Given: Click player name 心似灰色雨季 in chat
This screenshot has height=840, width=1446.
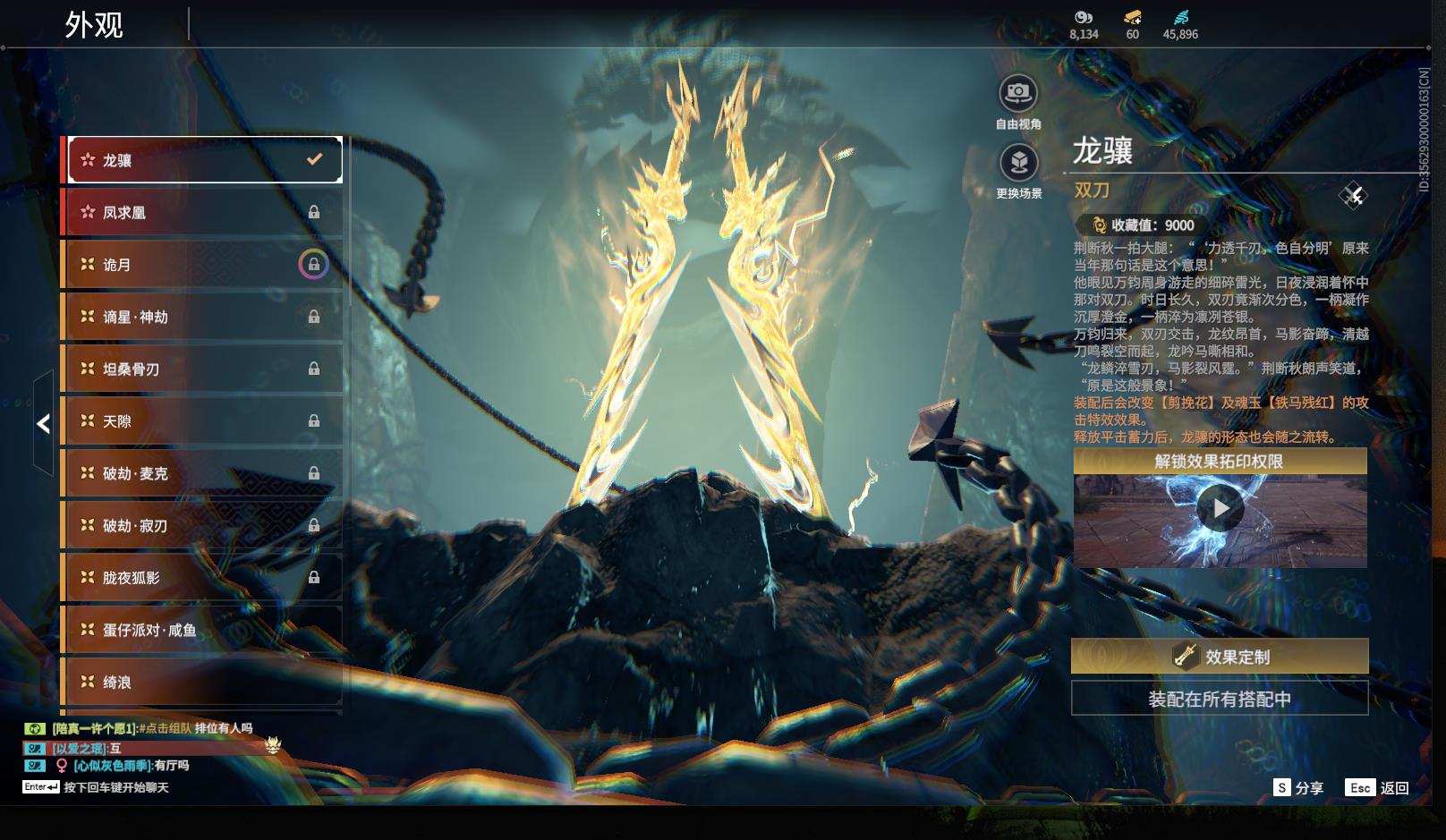Looking at the screenshot, I should [x=113, y=766].
